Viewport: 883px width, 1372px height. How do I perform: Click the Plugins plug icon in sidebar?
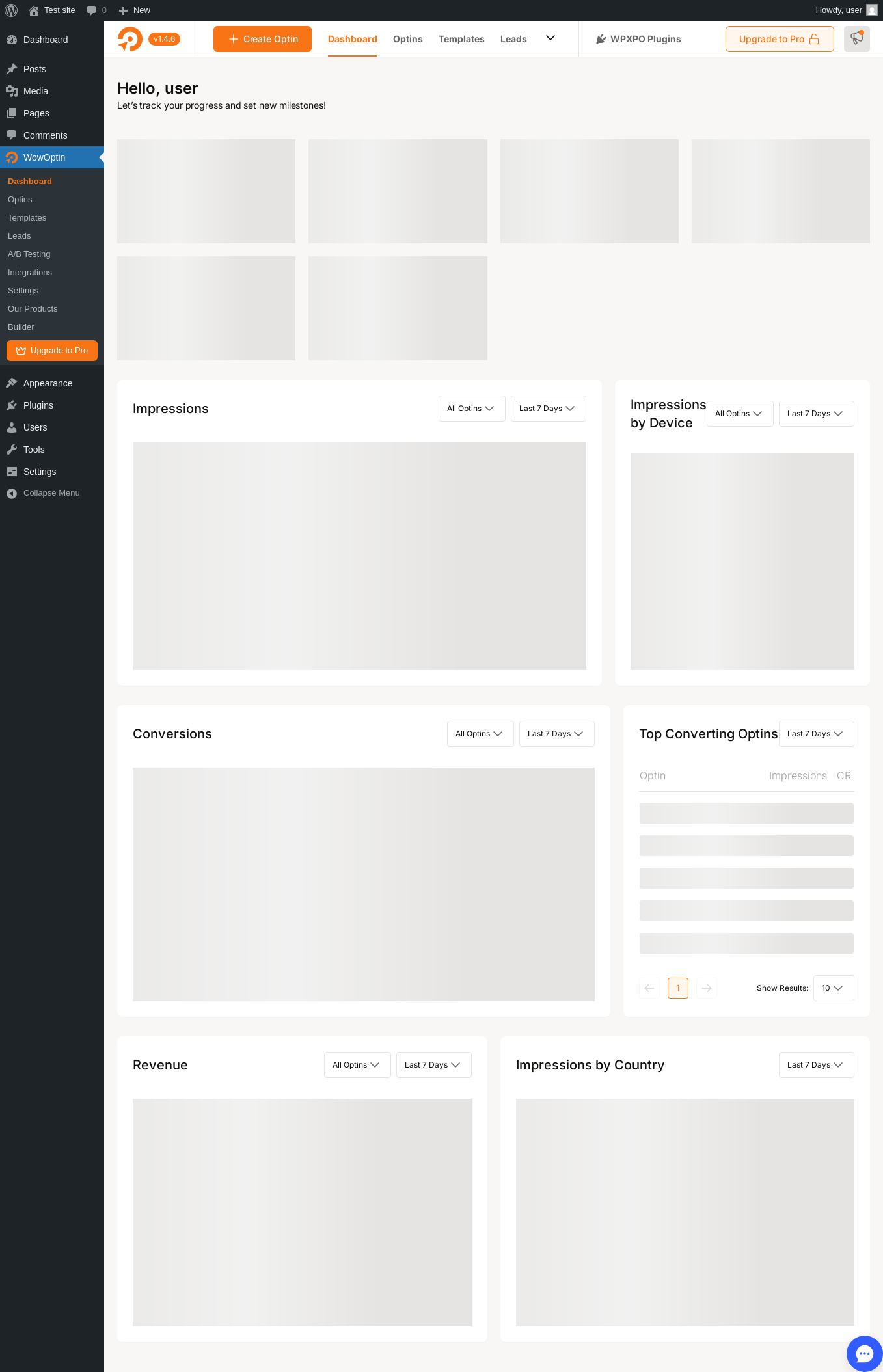[x=12, y=405]
